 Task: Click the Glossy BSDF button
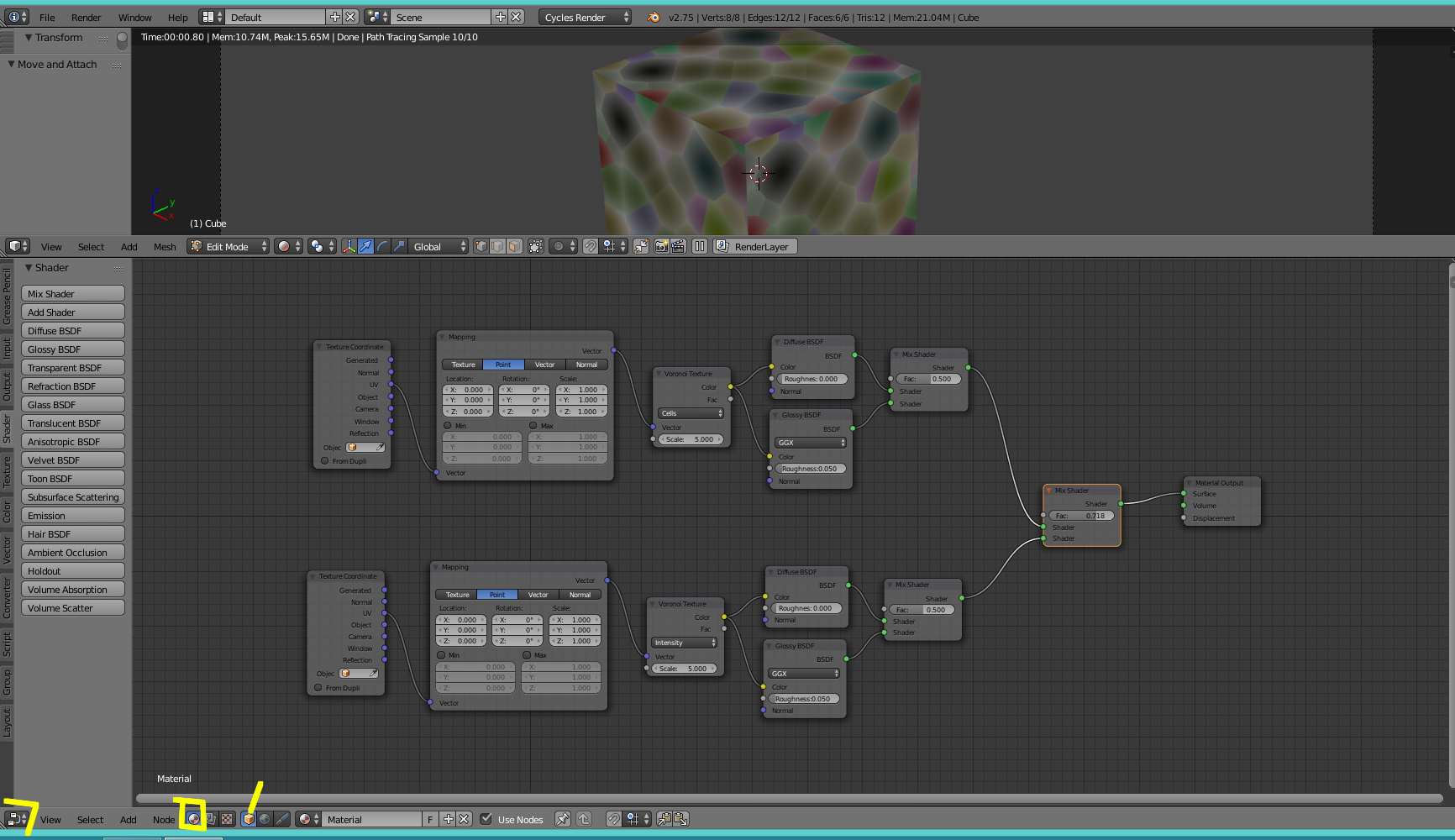tap(73, 349)
